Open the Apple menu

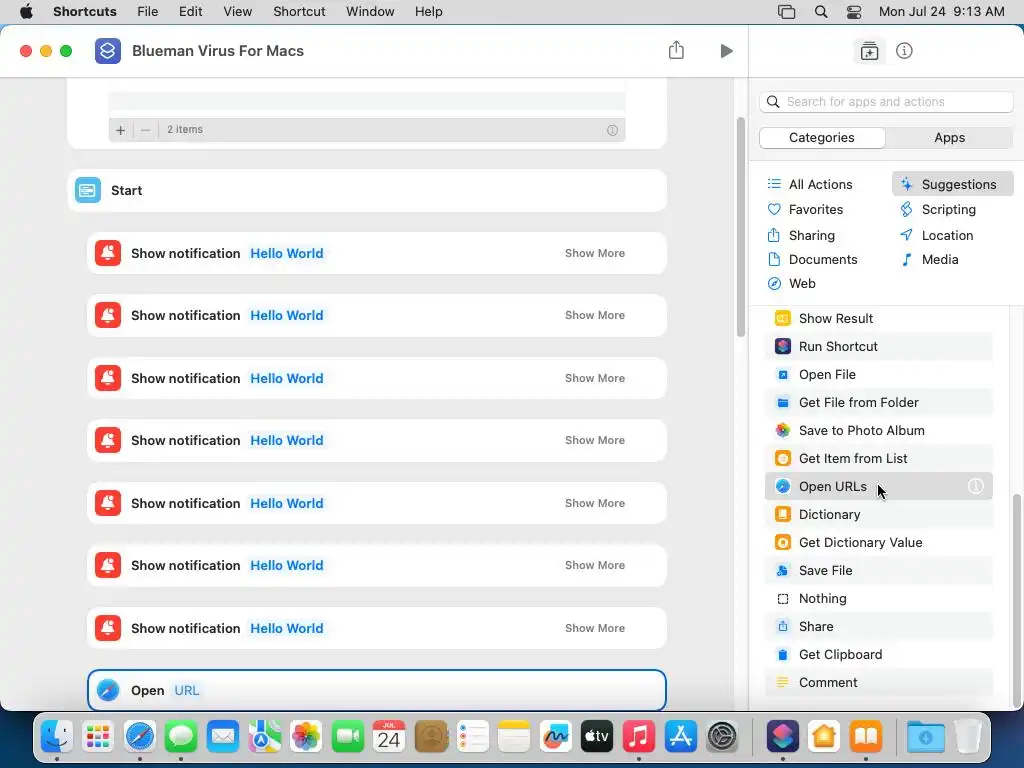26,12
